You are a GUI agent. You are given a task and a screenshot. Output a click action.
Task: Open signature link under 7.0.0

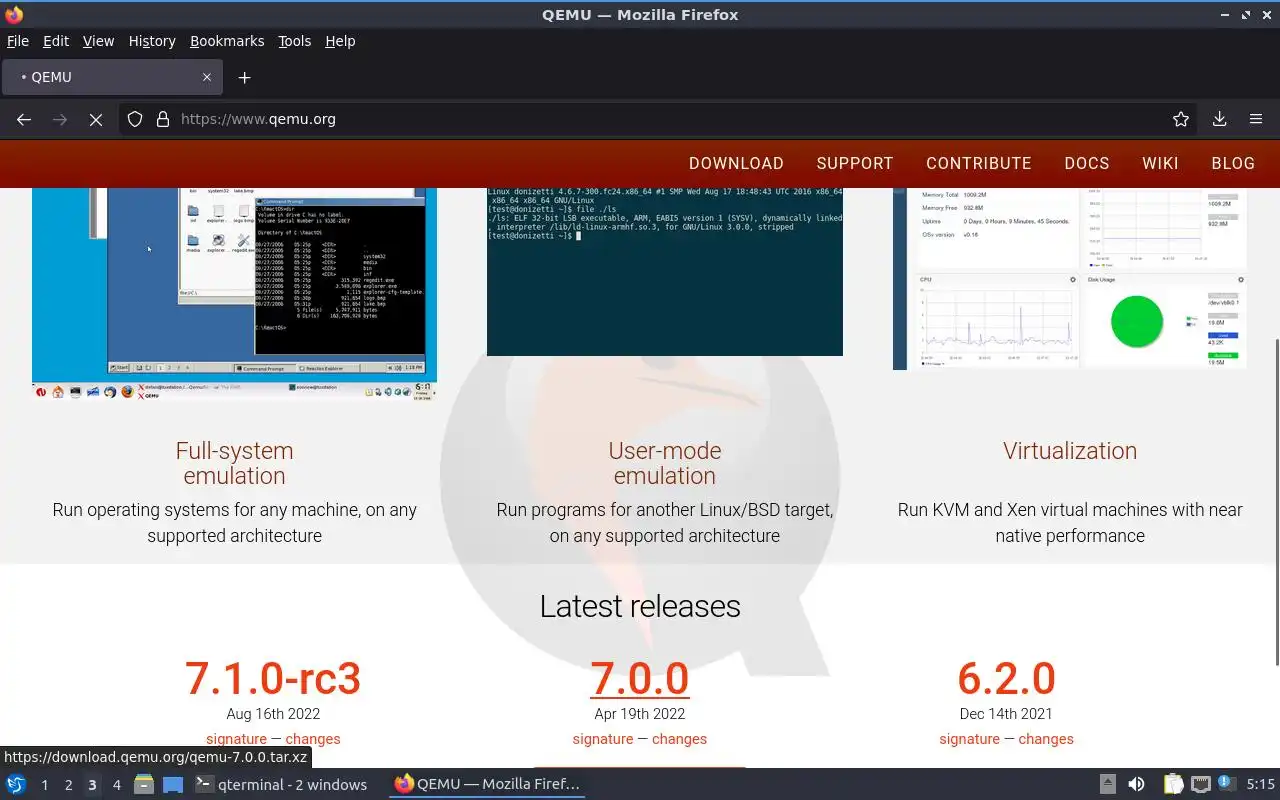[x=603, y=739]
